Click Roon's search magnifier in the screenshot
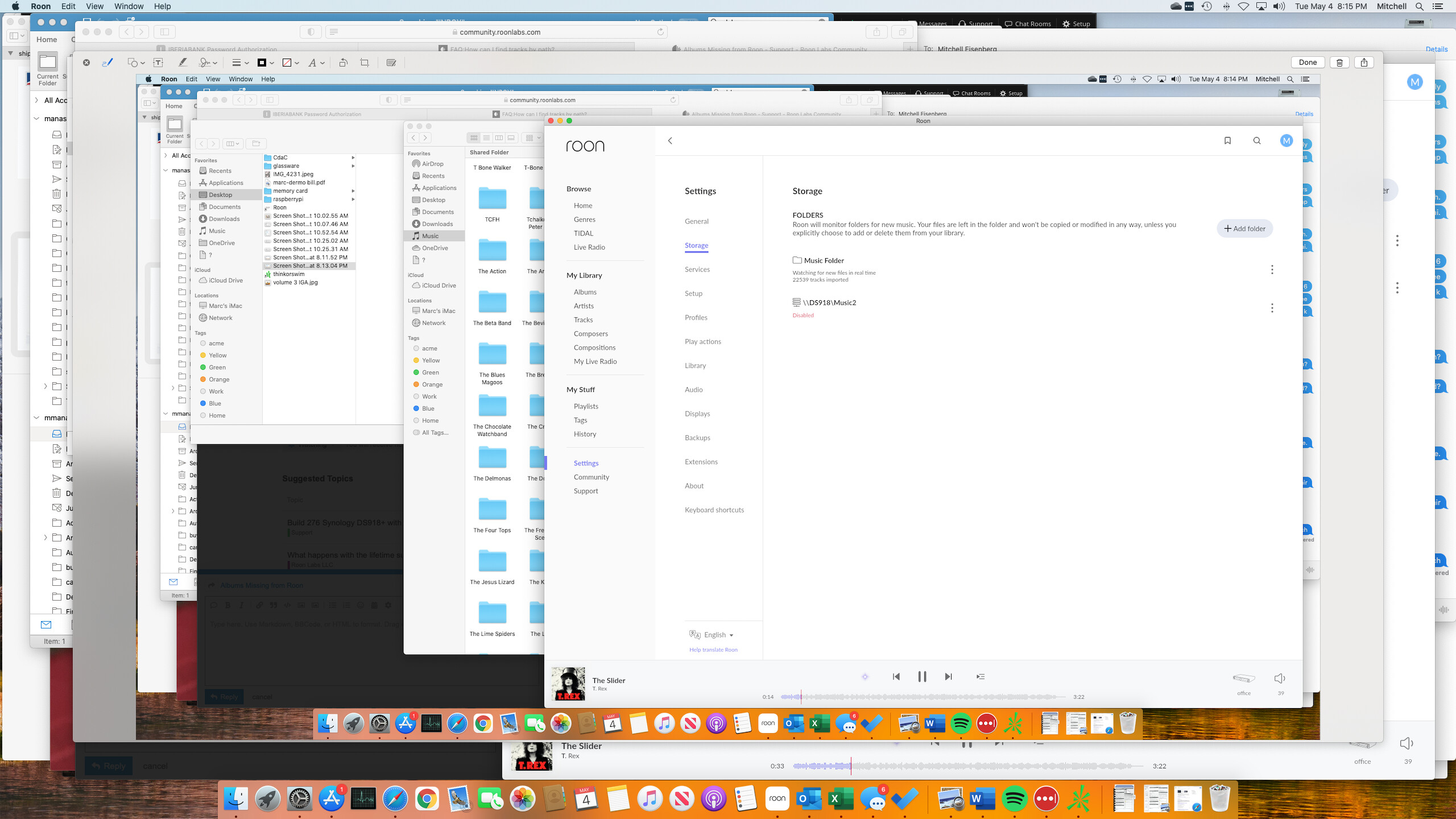The width and height of the screenshot is (1456, 819). [1257, 140]
